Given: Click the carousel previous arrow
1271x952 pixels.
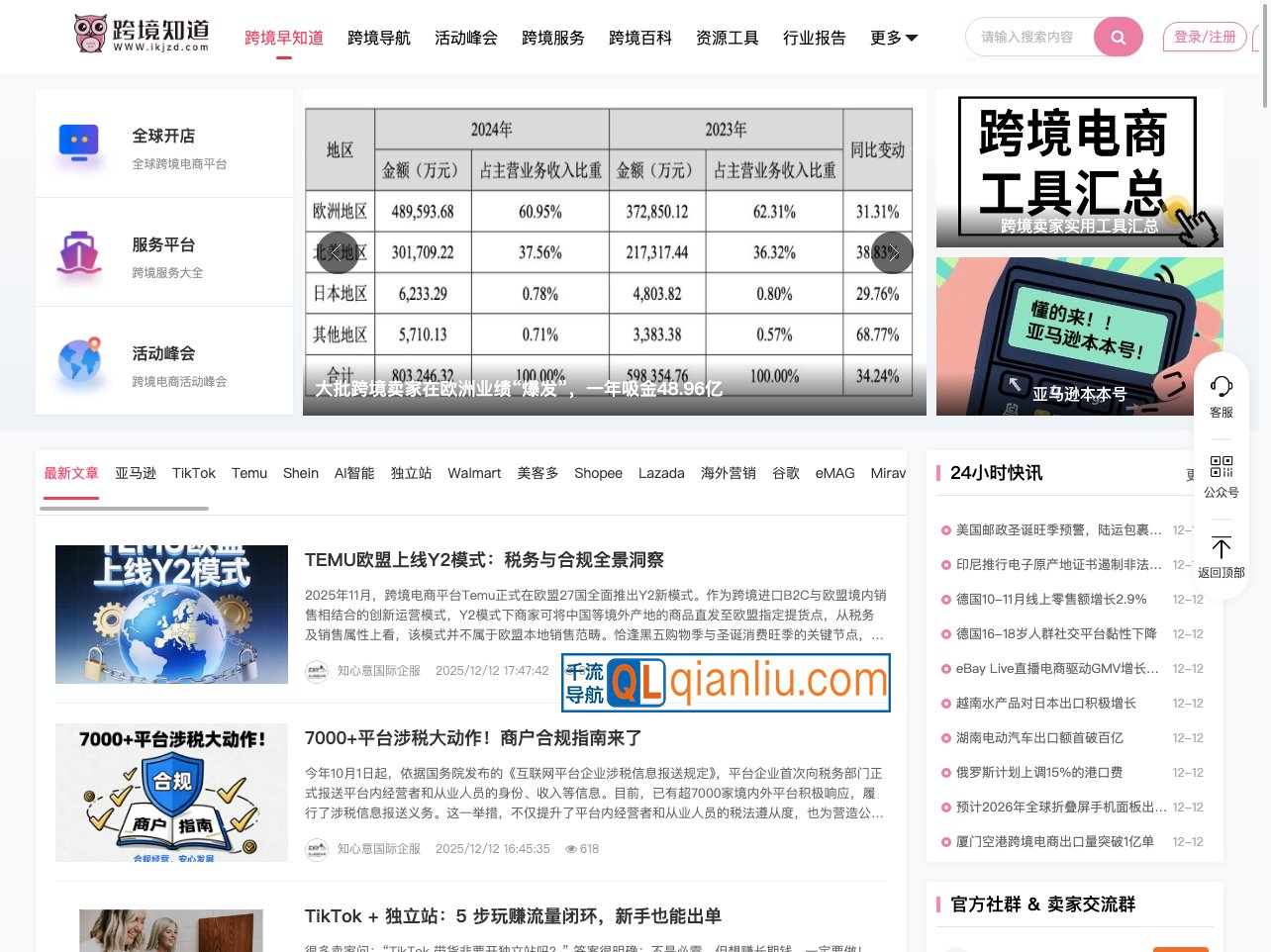Looking at the screenshot, I should point(338,252).
